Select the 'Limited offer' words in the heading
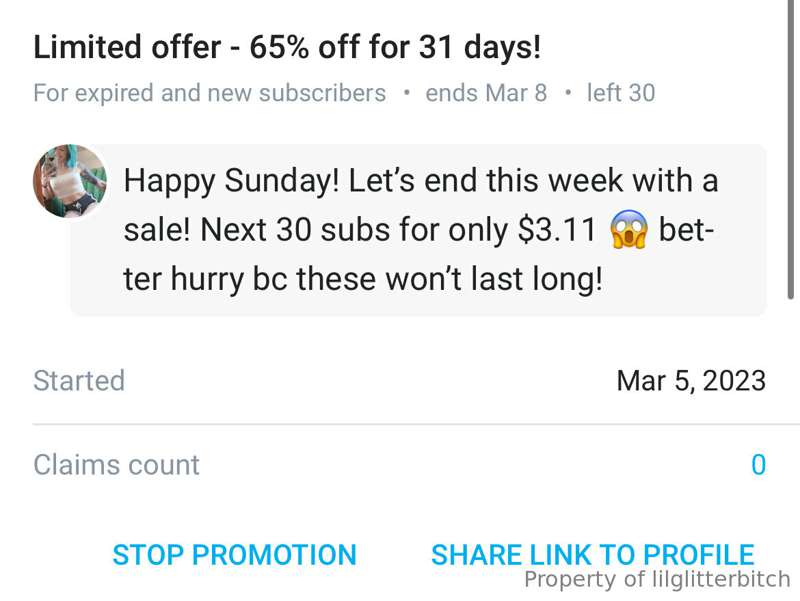Screen dimensions: 800x601 127,47
